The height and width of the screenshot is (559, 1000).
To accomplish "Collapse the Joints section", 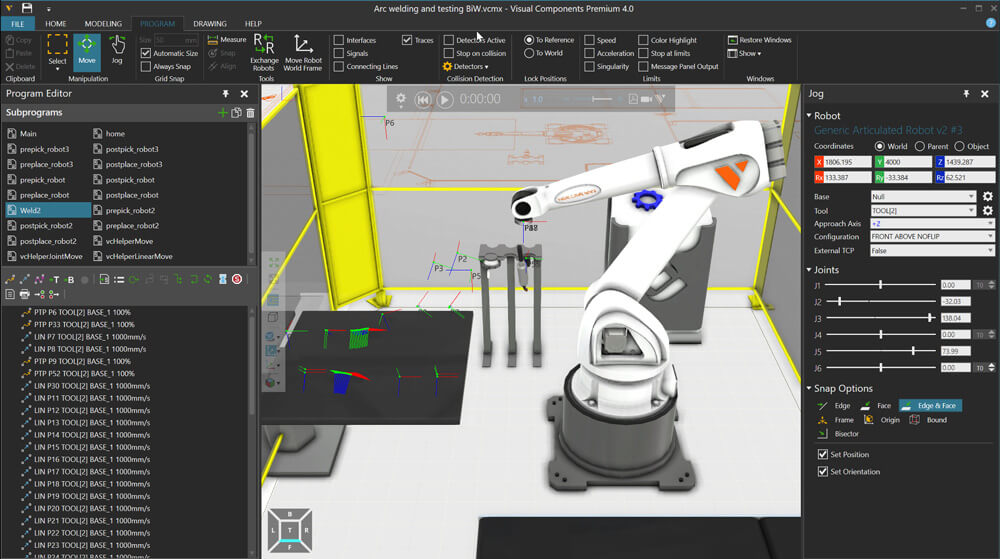I will [809, 270].
